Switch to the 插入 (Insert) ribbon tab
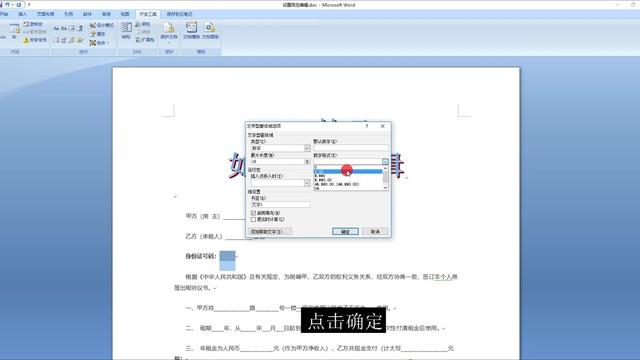Image resolution: width=640 pixels, height=360 pixels. pyautogui.click(x=22, y=14)
